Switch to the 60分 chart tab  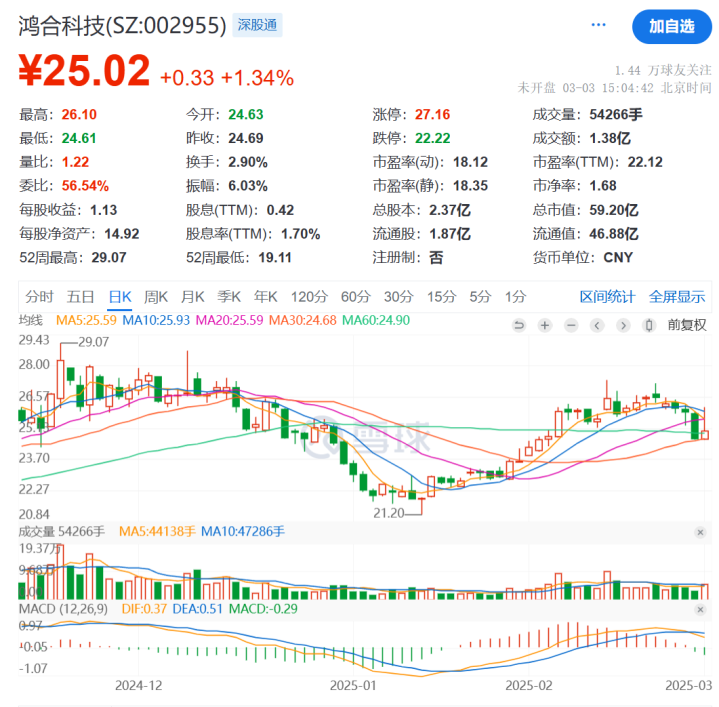356,297
